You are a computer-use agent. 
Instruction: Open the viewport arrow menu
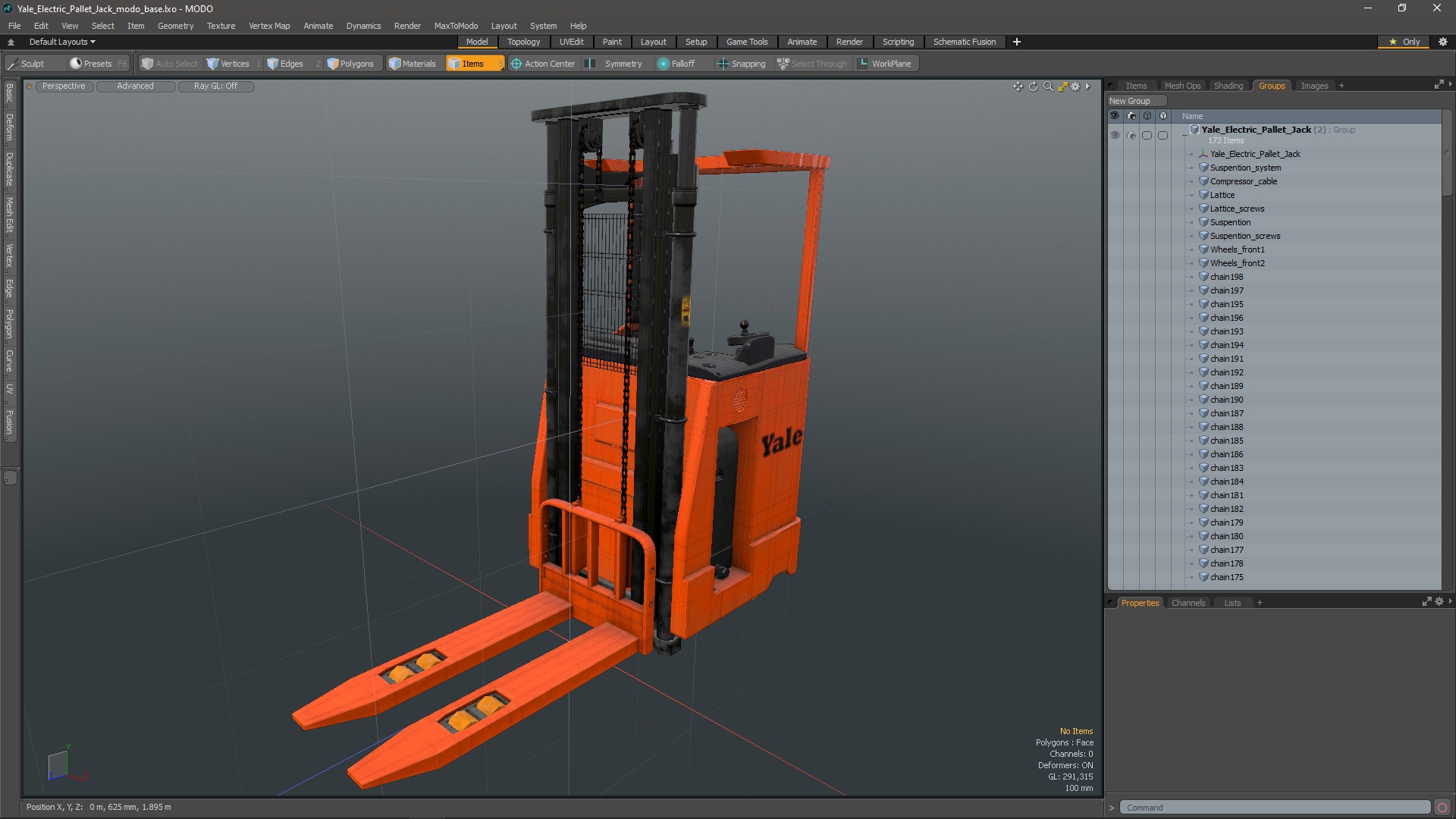point(1087,86)
